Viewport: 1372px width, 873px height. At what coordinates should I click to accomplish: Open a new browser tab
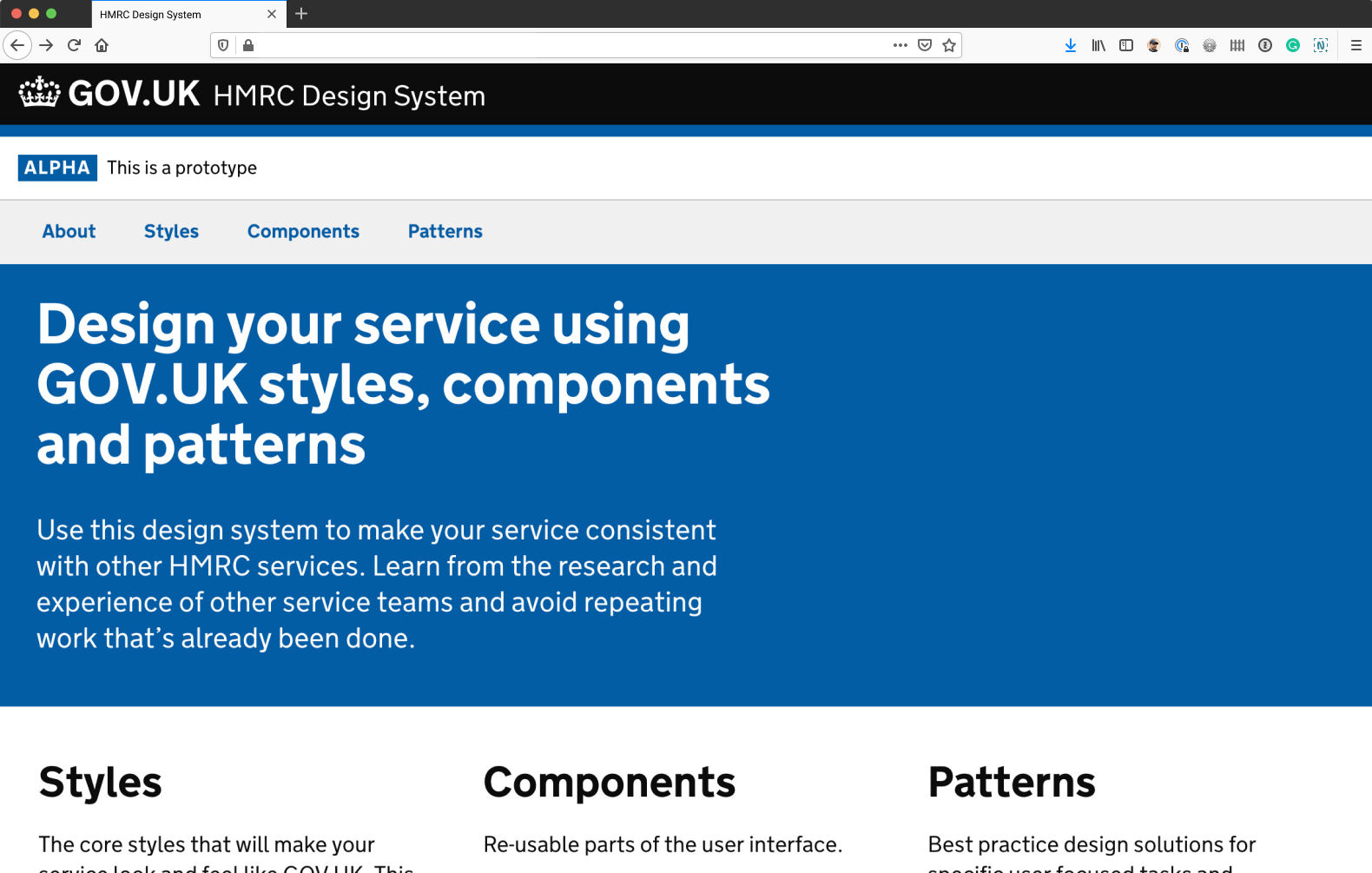click(301, 14)
